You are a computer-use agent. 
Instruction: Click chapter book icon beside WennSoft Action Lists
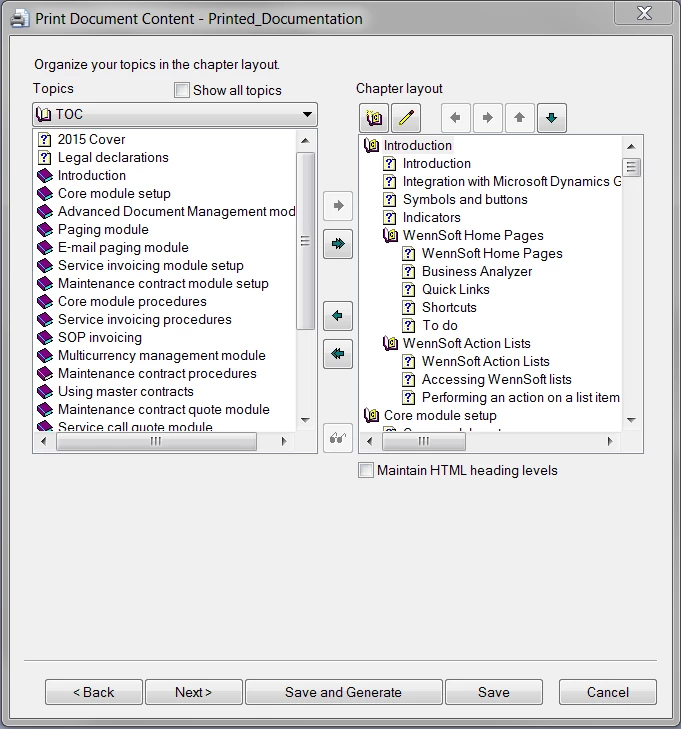coord(390,343)
